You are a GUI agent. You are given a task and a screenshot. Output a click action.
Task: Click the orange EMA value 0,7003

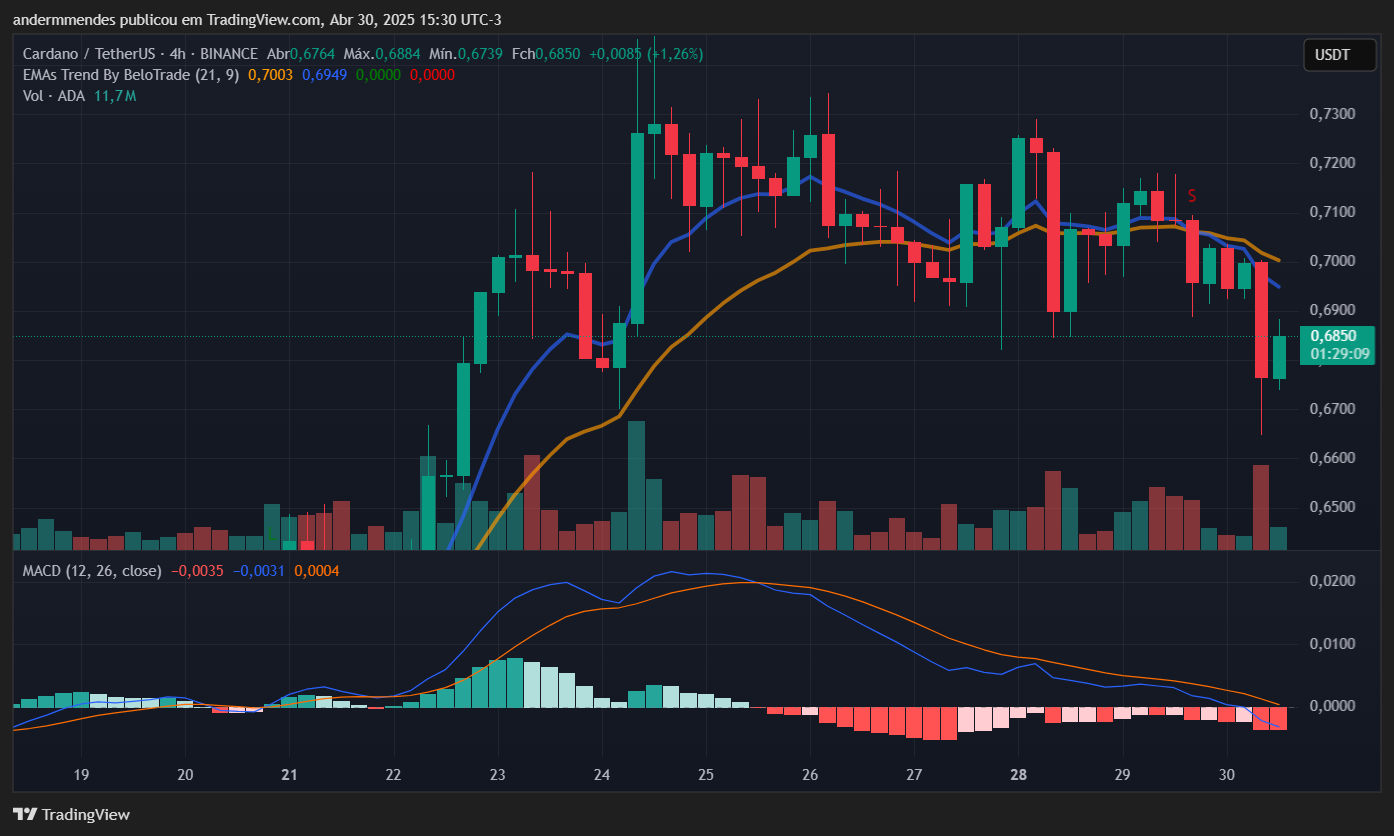tap(270, 75)
